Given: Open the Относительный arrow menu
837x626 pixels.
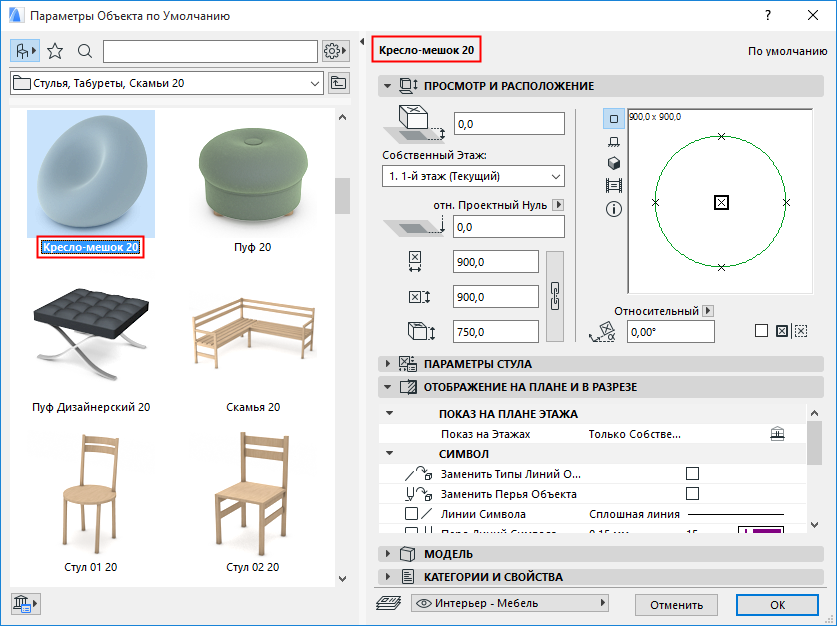Looking at the screenshot, I should click(708, 311).
